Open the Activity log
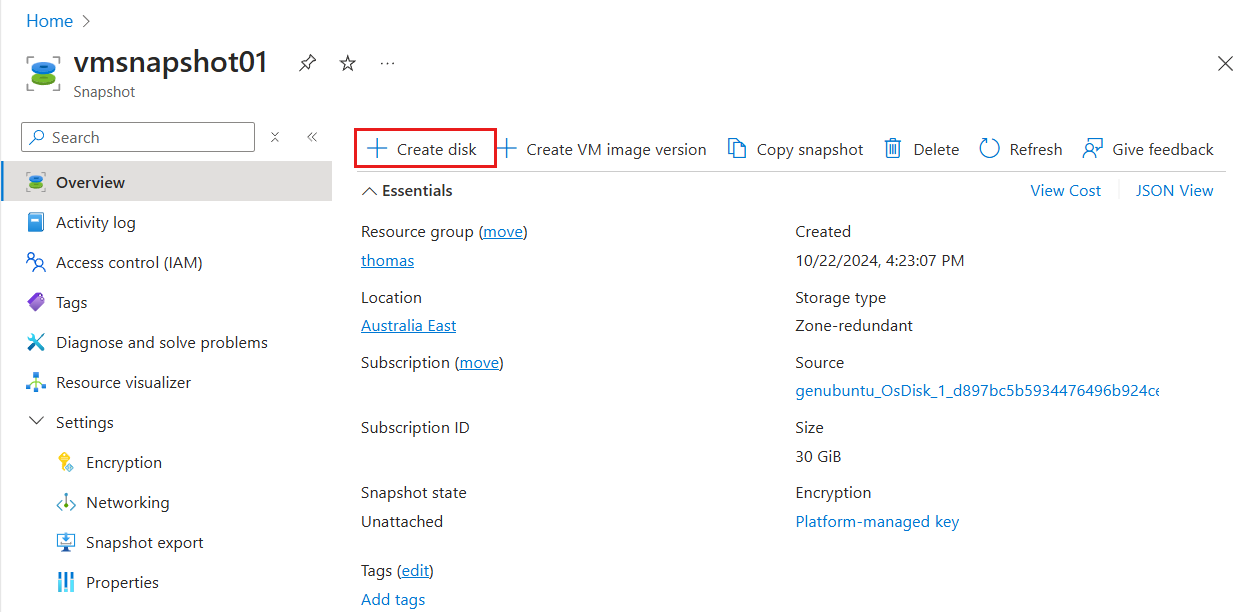1247x612 pixels. coord(96,222)
